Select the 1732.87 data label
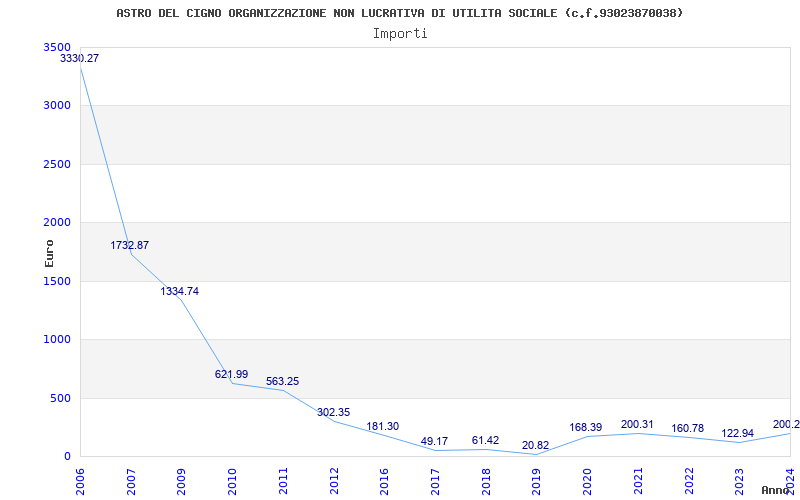The image size is (800, 500). click(x=130, y=245)
